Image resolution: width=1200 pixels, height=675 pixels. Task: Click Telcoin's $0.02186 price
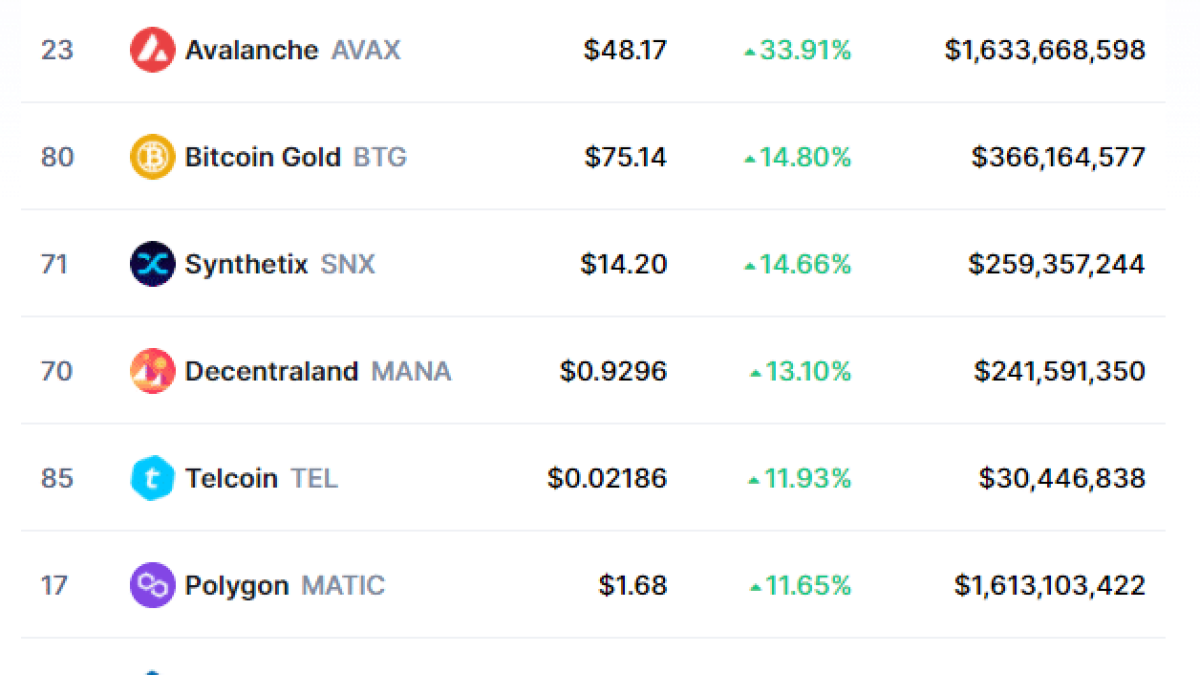[607, 478]
